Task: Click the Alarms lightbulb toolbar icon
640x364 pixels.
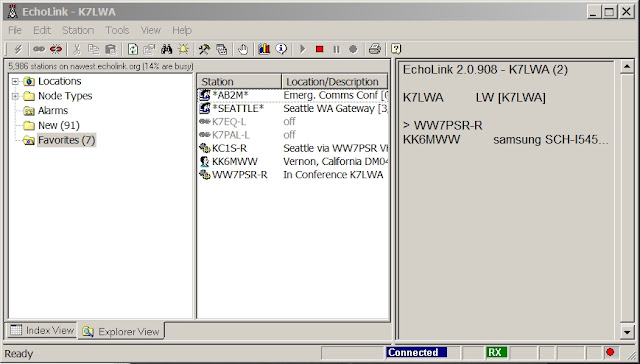Action: coord(183,49)
